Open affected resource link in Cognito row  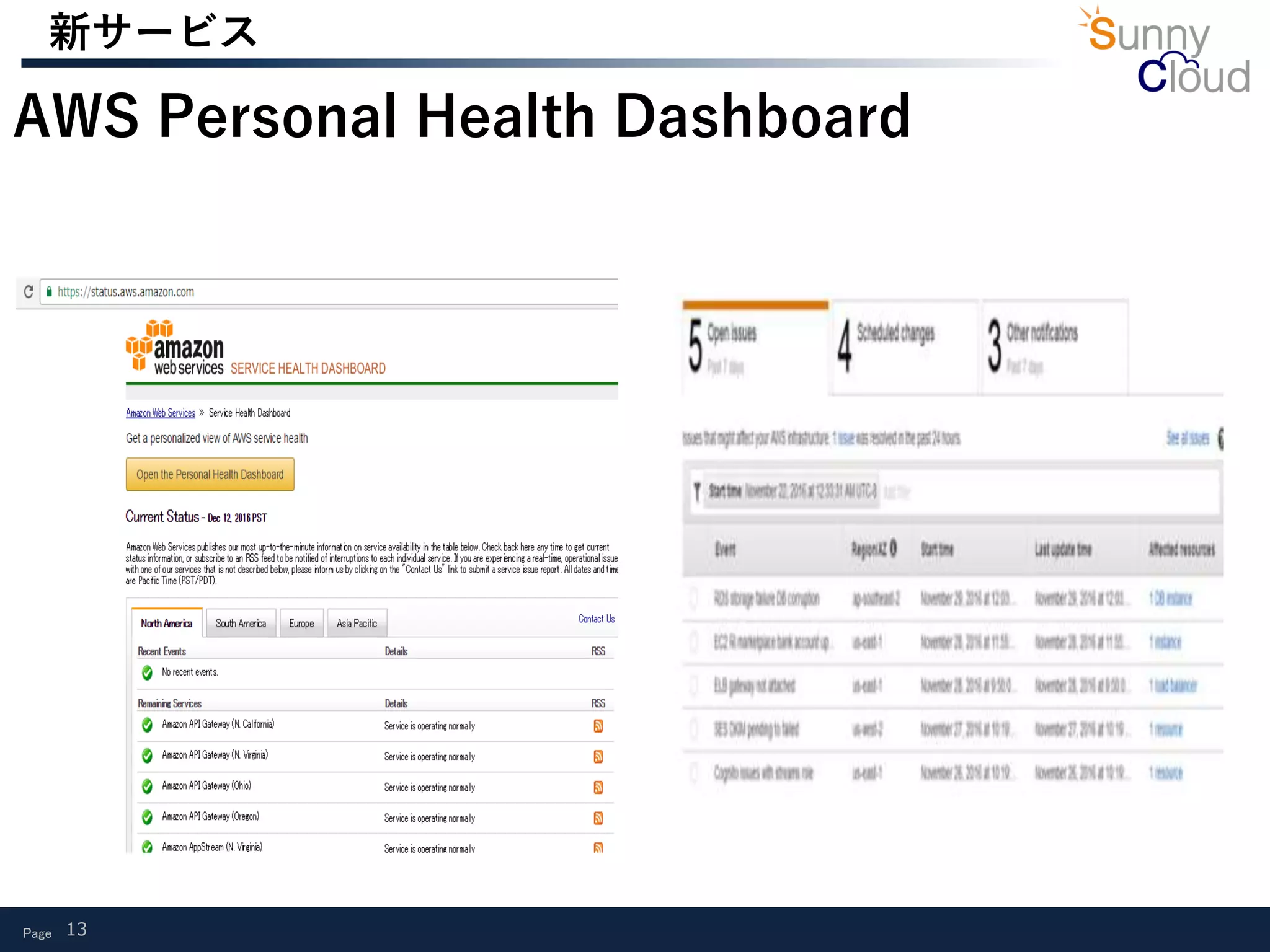(x=1166, y=773)
